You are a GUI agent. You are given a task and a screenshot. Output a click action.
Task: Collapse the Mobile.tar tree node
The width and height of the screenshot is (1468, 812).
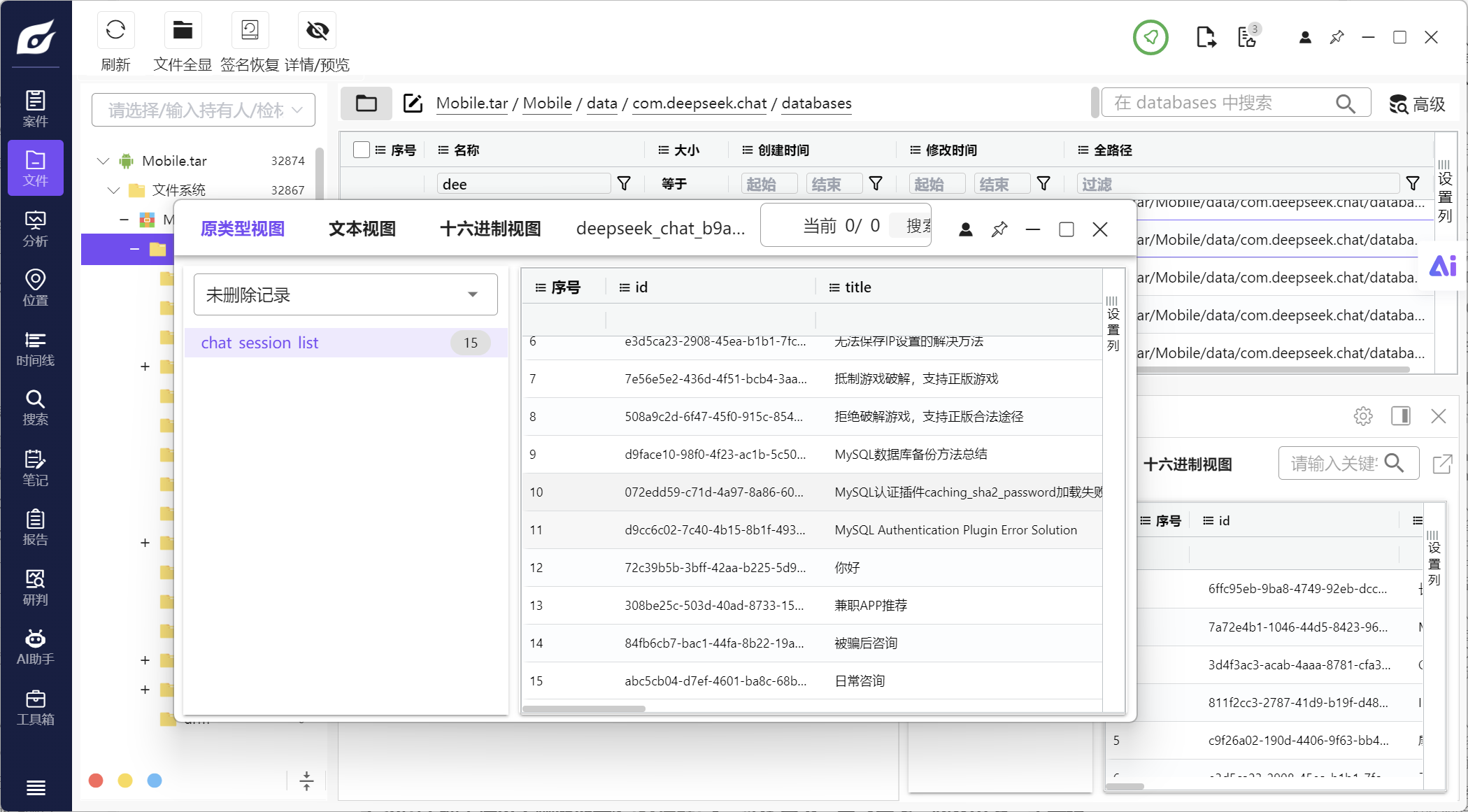pos(104,161)
